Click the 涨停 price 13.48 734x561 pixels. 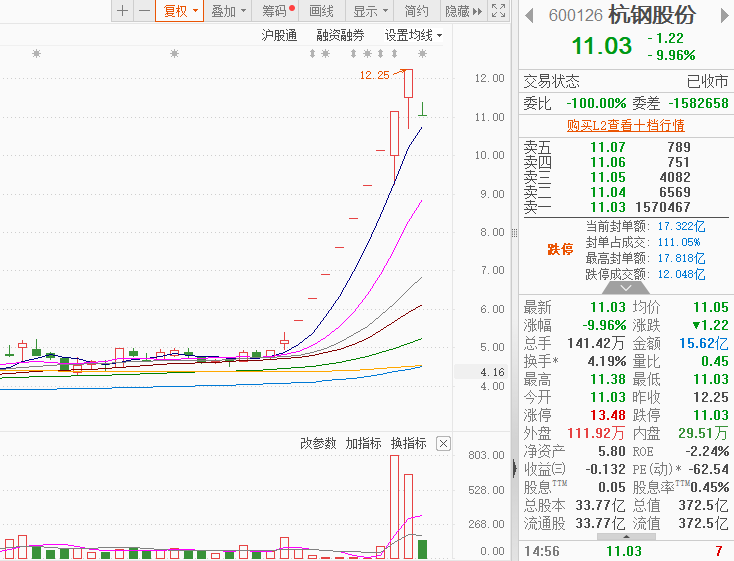tap(608, 415)
